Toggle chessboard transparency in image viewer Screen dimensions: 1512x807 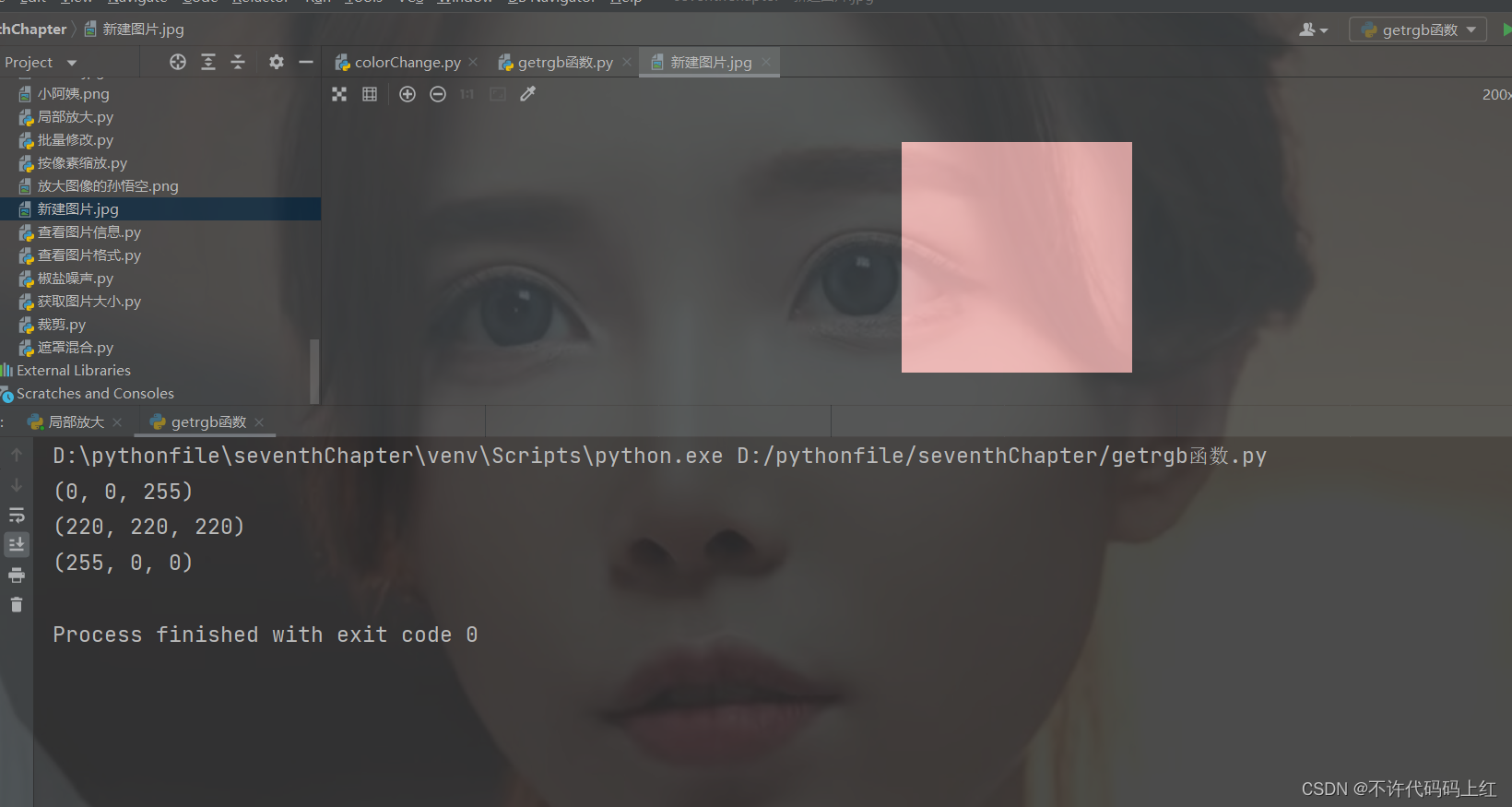pos(339,94)
